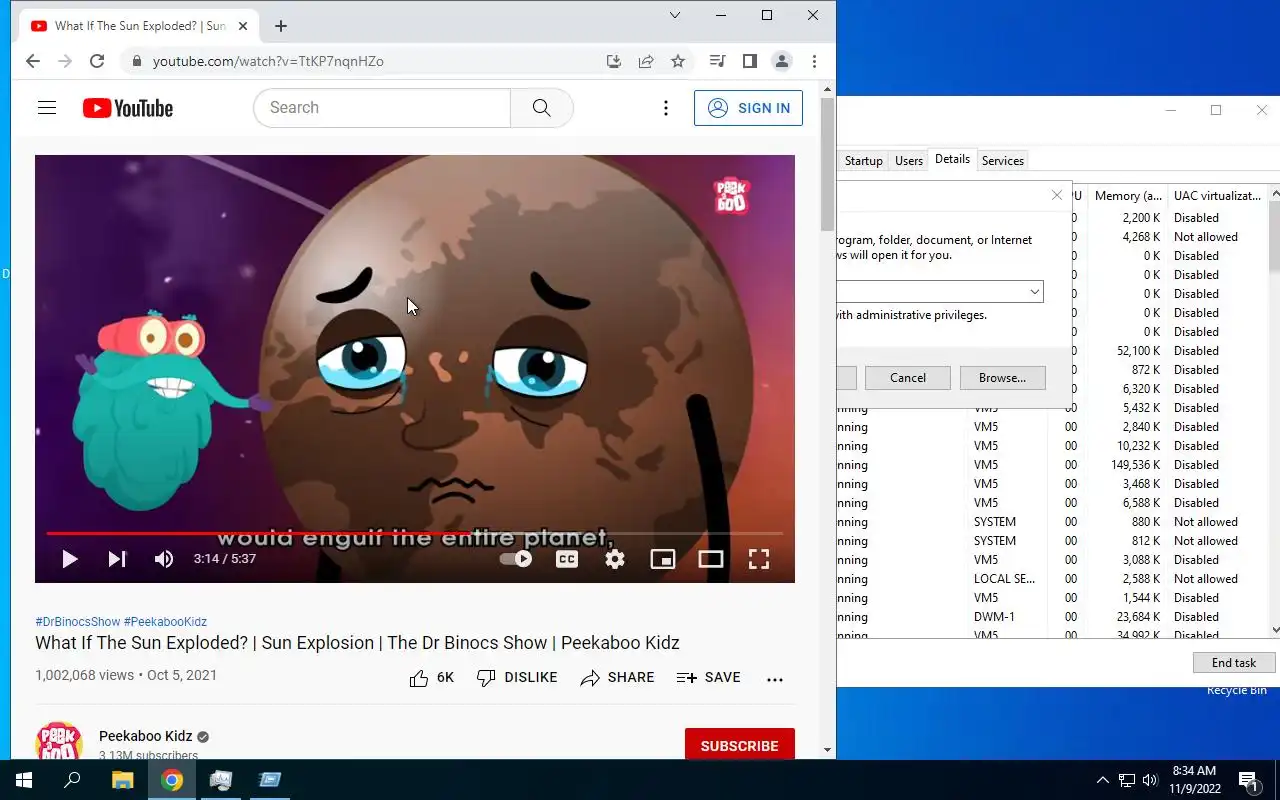The width and height of the screenshot is (1280, 800).
Task: Open Chrome media controls
Action: pyautogui.click(x=717, y=61)
